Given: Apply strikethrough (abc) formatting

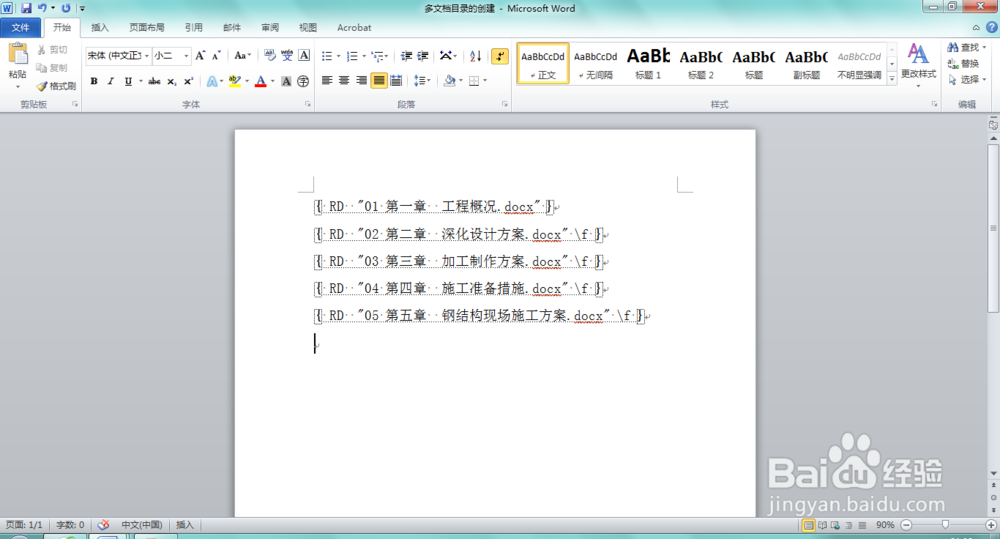Looking at the screenshot, I should pos(154,82).
